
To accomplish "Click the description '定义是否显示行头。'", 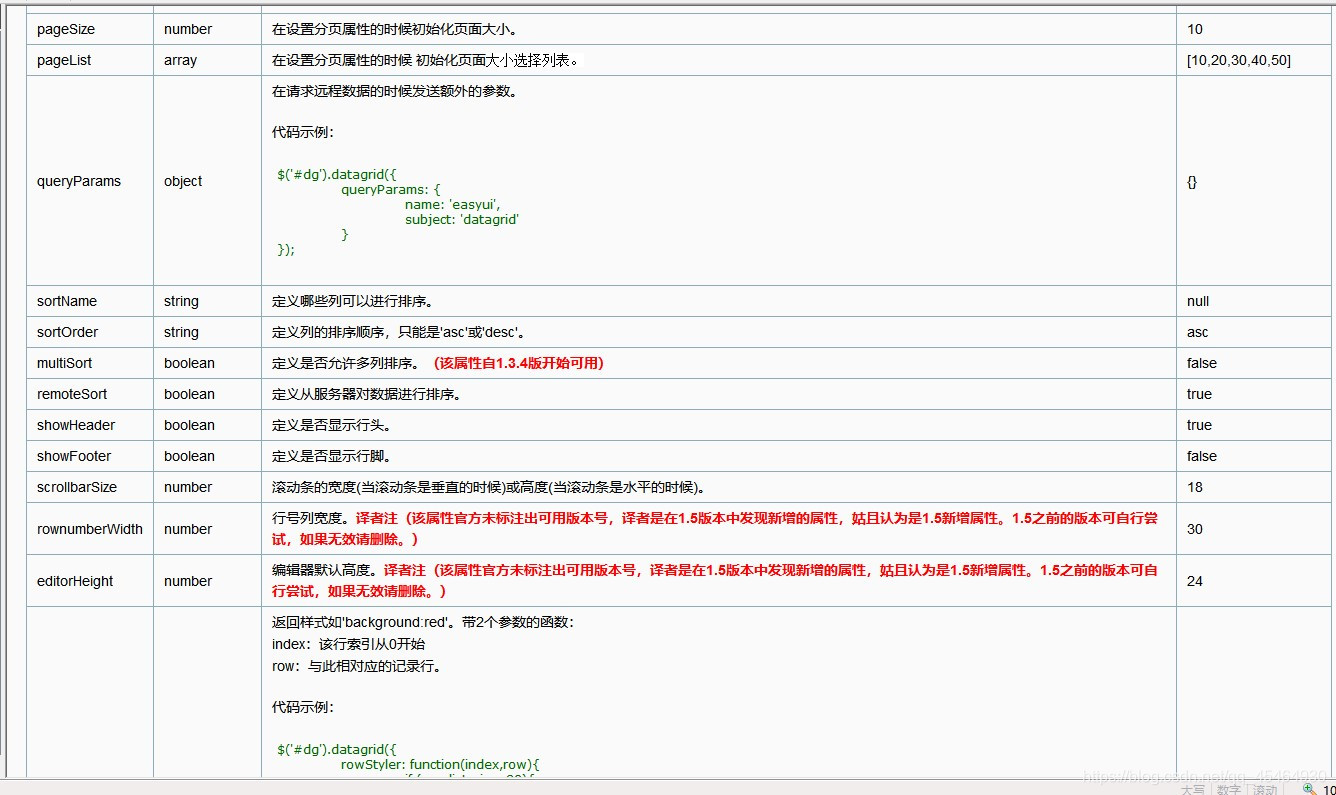I will pyautogui.click(x=332, y=425).
